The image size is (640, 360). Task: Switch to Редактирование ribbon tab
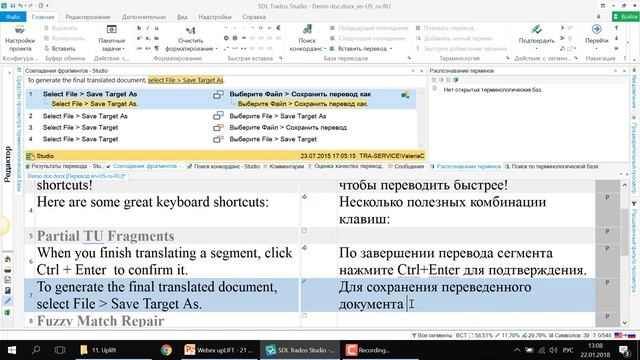tap(88, 17)
